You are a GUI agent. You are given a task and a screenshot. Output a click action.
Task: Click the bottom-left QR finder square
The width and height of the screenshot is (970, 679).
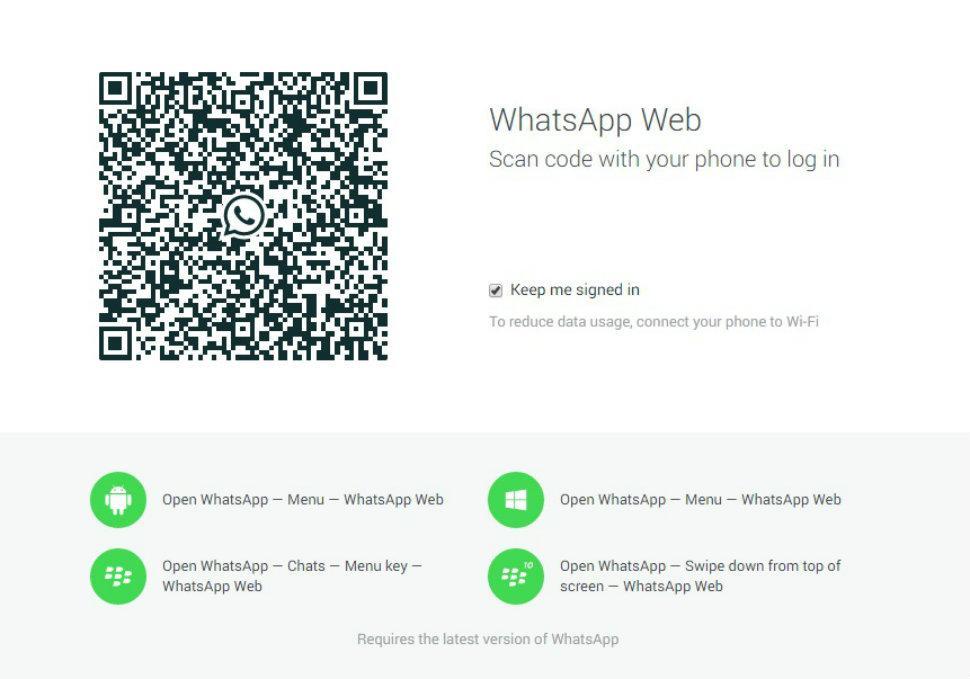point(115,344)
